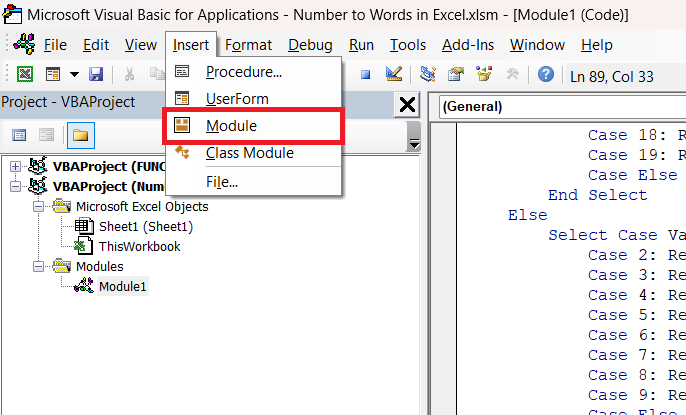Open the (General) object combo box
This screenshot has width=686, height=415.
(562, 107)
